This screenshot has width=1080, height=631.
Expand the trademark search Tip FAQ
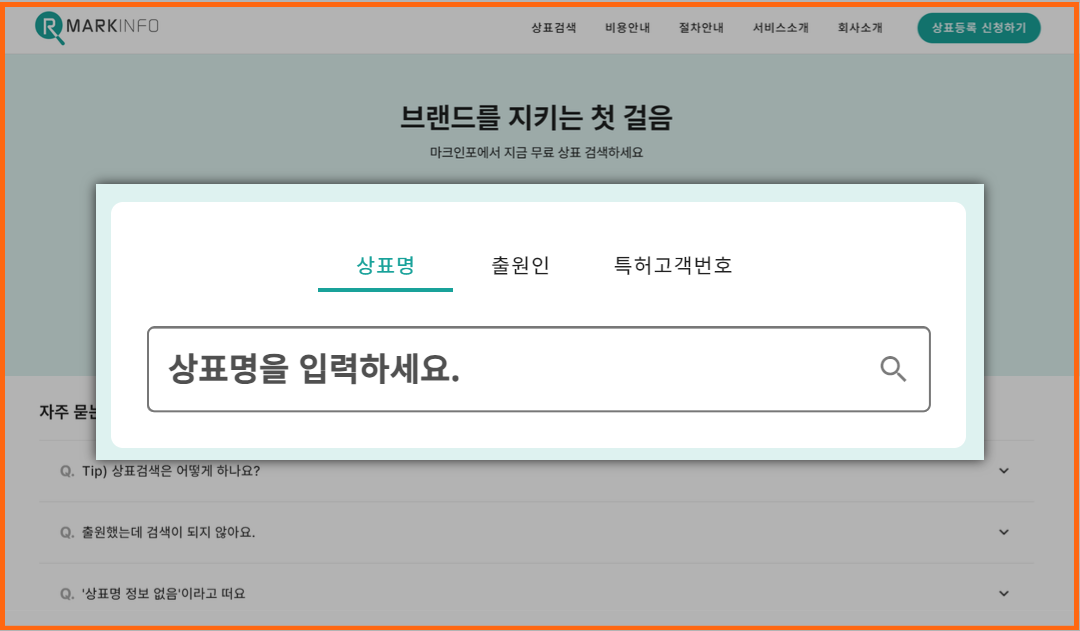point(1004,470)
